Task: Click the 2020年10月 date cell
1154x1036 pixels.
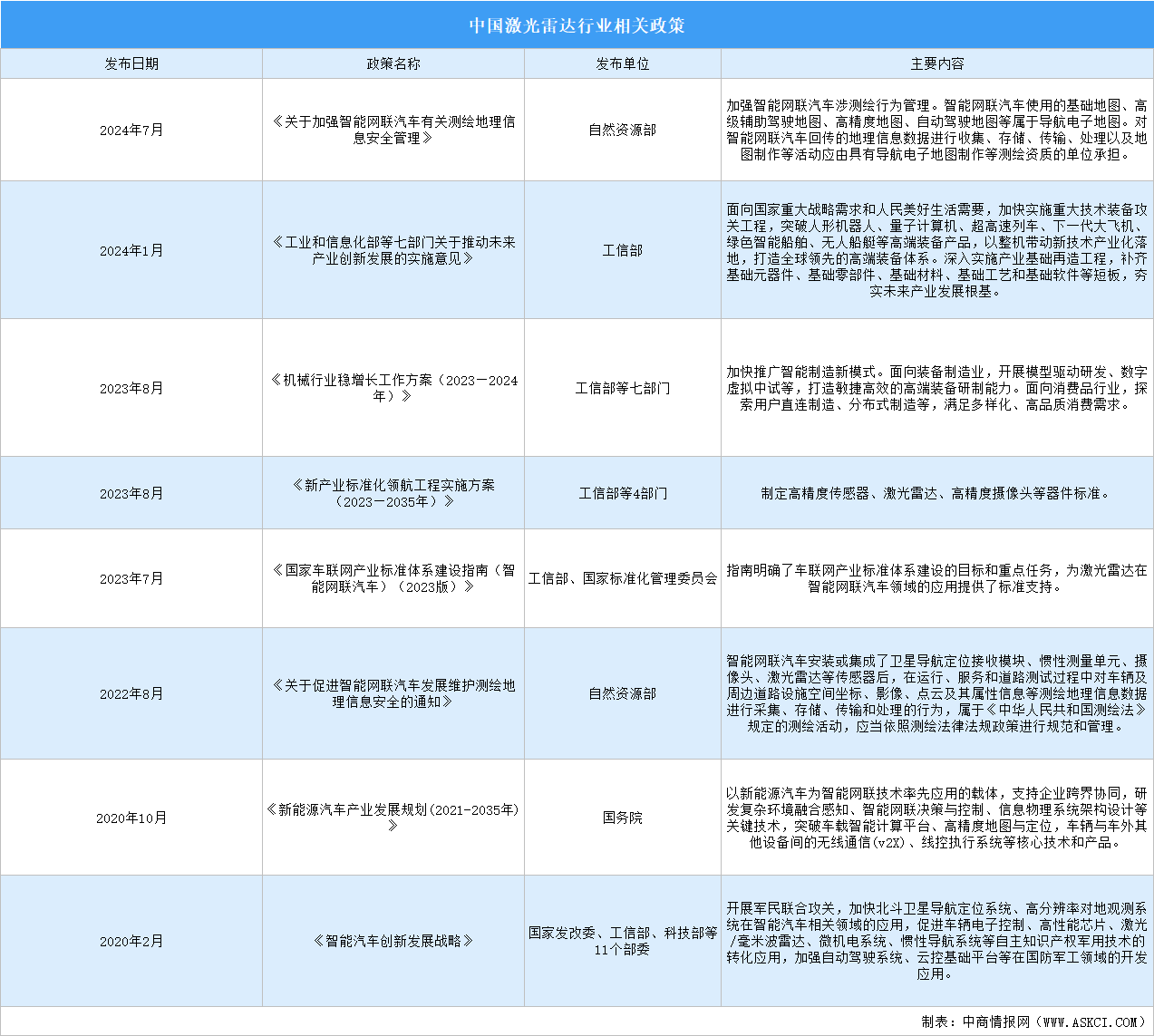Action: [x=131, y=818]
